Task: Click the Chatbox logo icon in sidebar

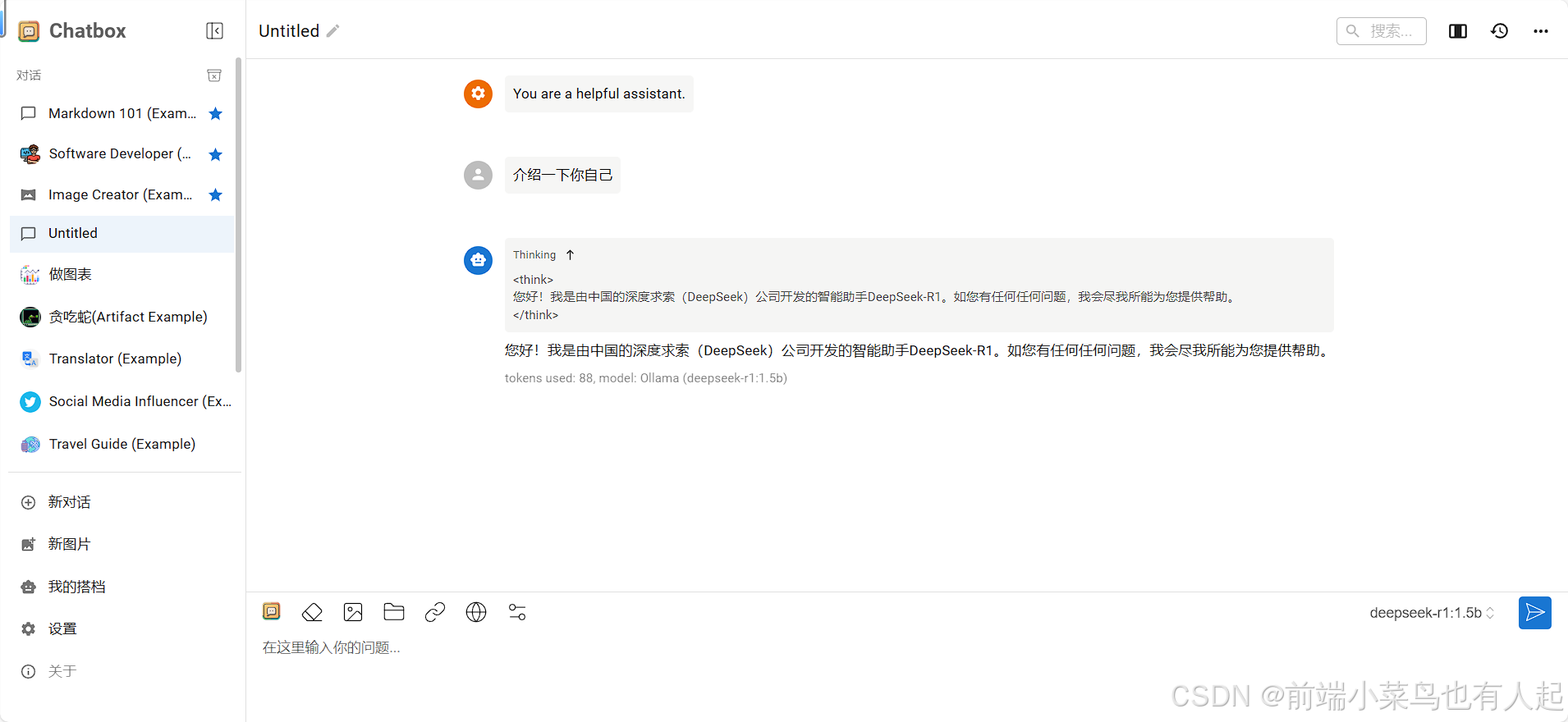Action: tap(29, 31)
